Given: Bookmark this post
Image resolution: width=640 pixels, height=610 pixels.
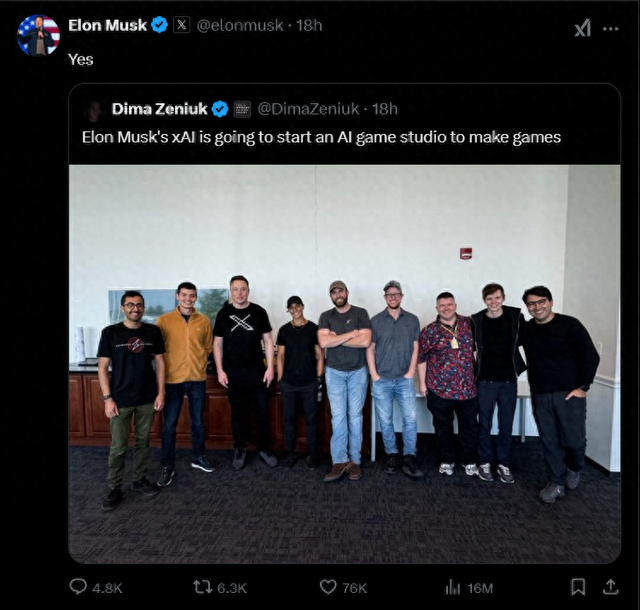Looking at the screenshot, I should (578, 587).
